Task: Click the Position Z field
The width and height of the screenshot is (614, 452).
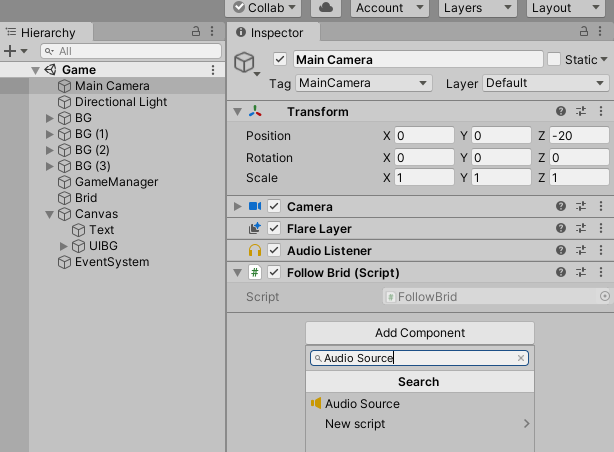Action: (579, 136)
